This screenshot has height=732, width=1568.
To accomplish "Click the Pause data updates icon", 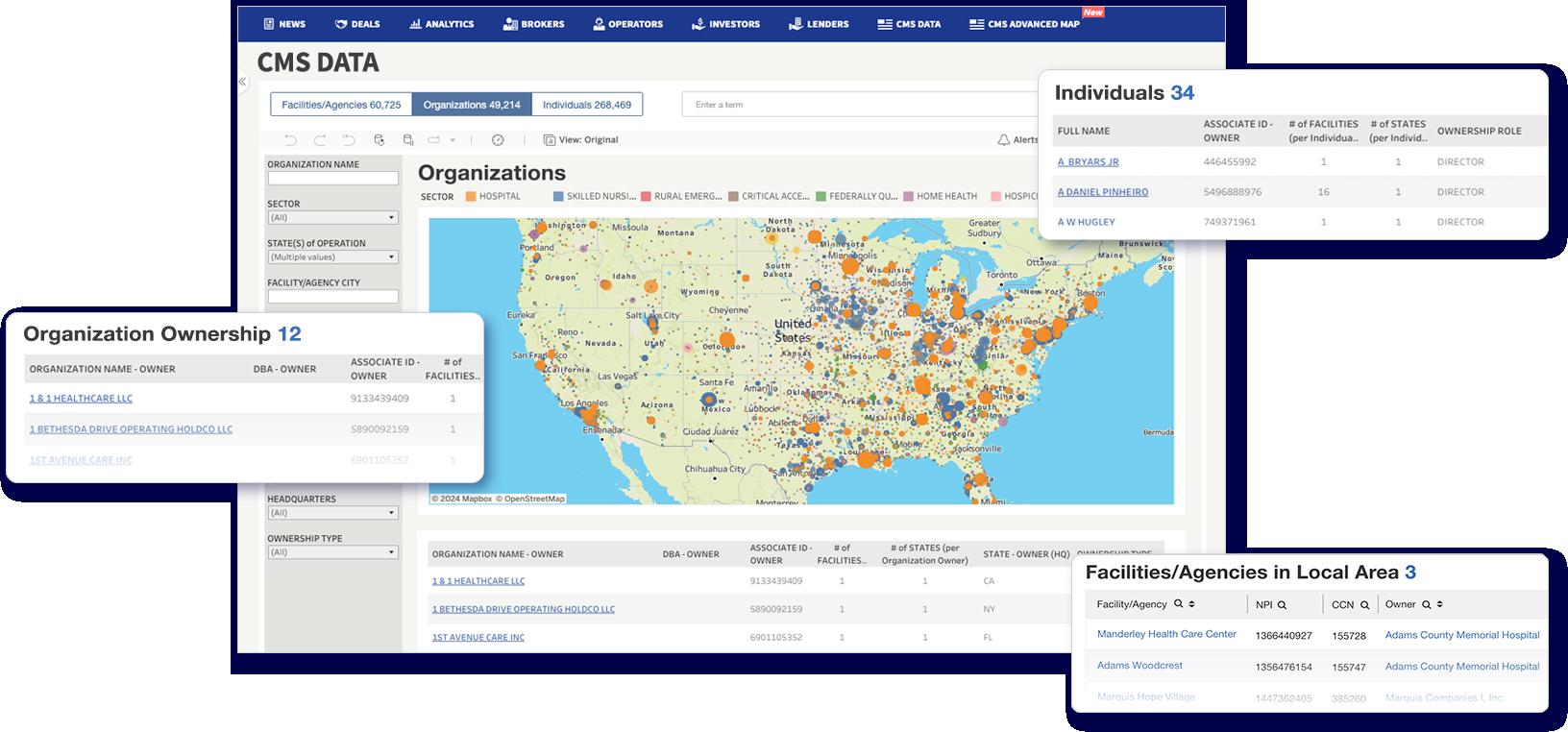I will (x=407, y=140).
